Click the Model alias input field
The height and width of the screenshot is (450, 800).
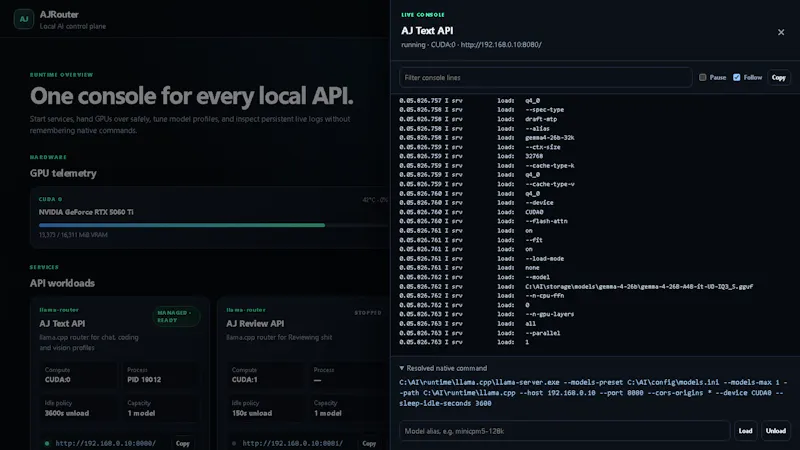pyautogui.click(x=564, y=431)
